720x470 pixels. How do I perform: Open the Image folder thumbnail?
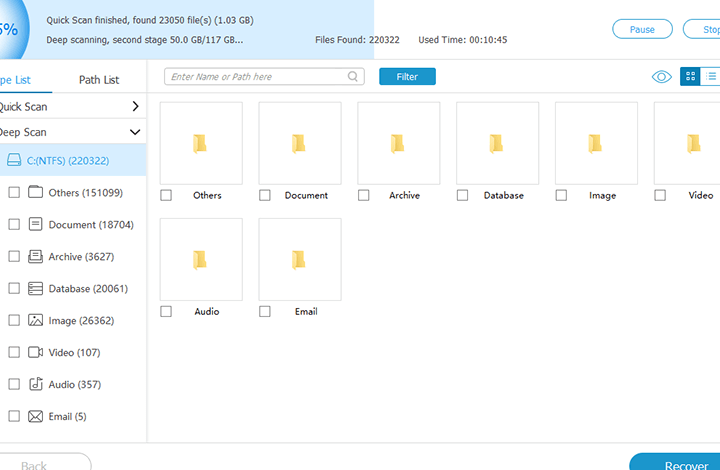click(596, 143)
